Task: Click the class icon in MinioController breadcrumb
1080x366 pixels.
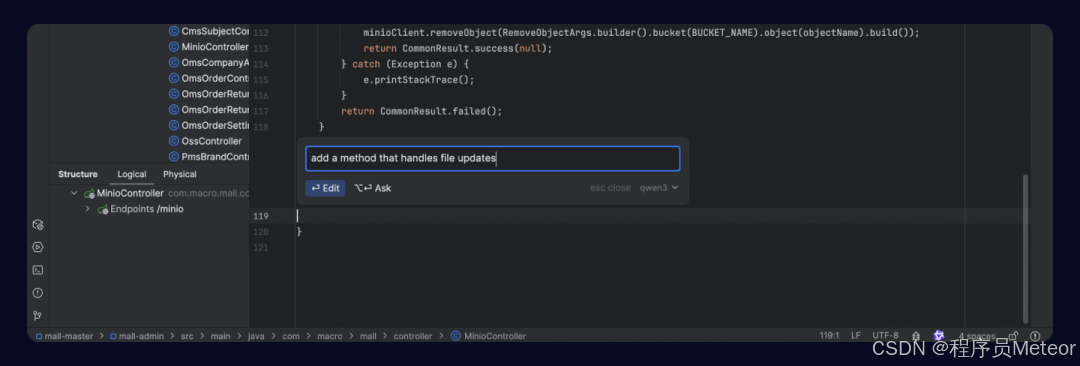Action: [455, 336]
